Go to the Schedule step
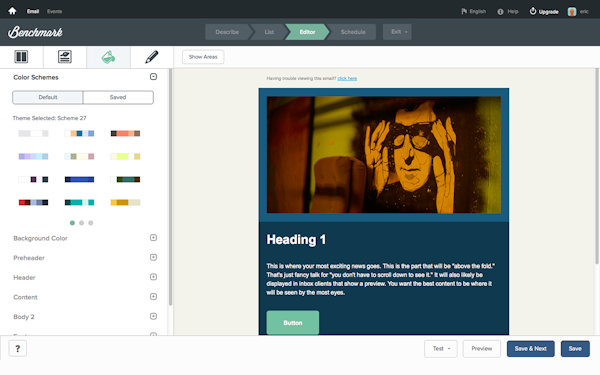This screenshot has width=600, height=375. point(353,32)
